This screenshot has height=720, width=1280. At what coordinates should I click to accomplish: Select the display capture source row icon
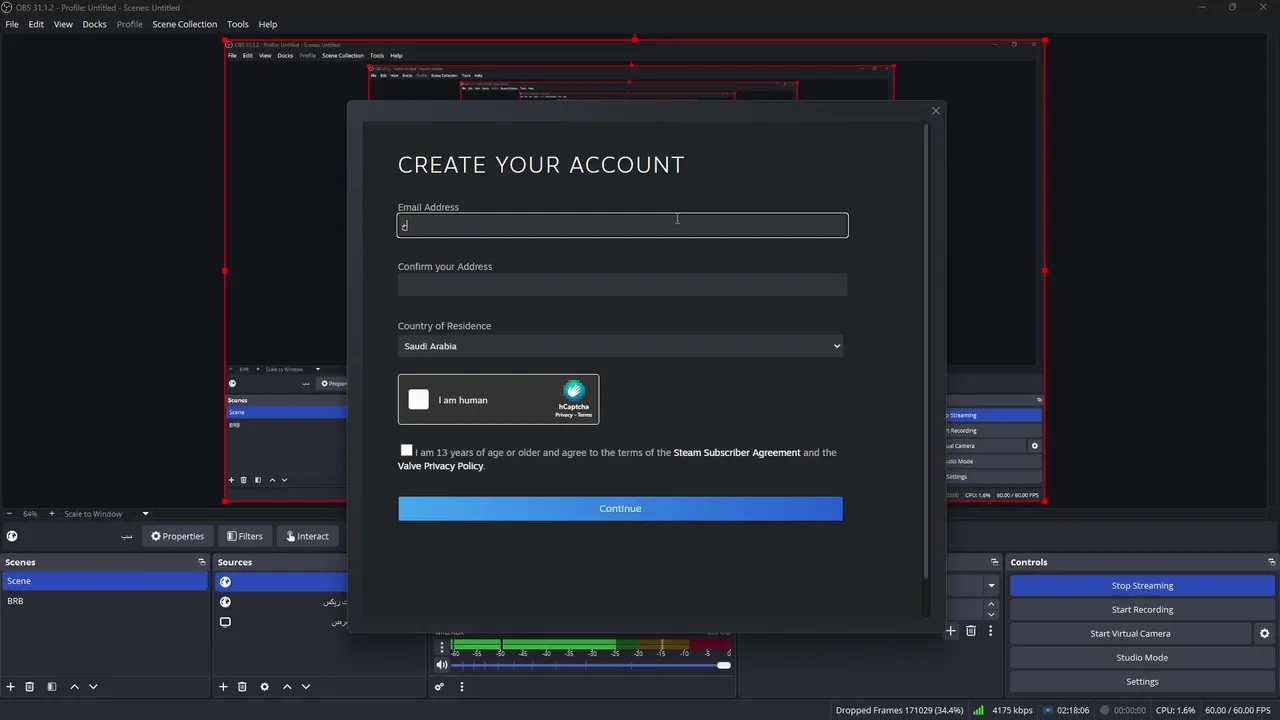coord(225,622)
